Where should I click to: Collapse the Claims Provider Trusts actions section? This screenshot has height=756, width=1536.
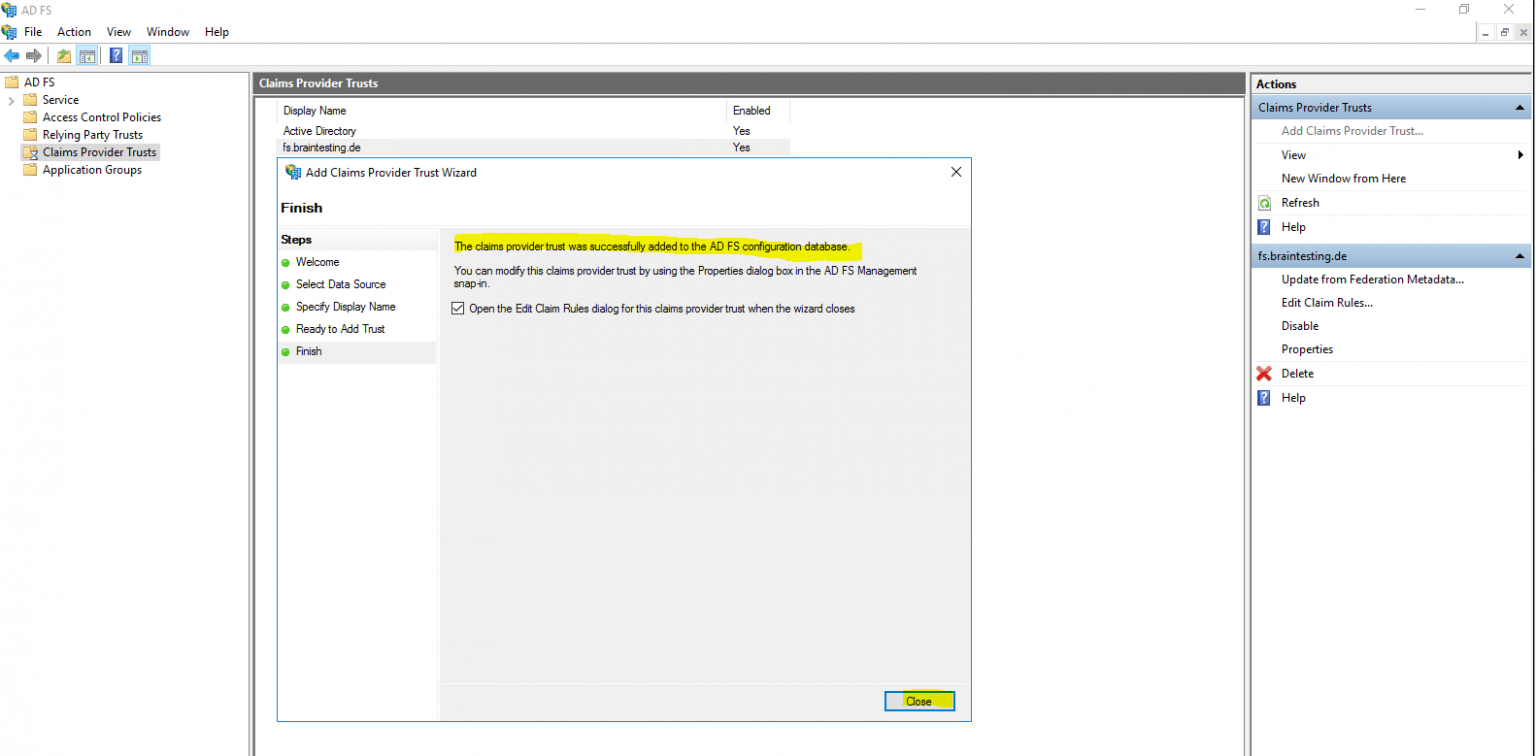tap(1520, 107)
